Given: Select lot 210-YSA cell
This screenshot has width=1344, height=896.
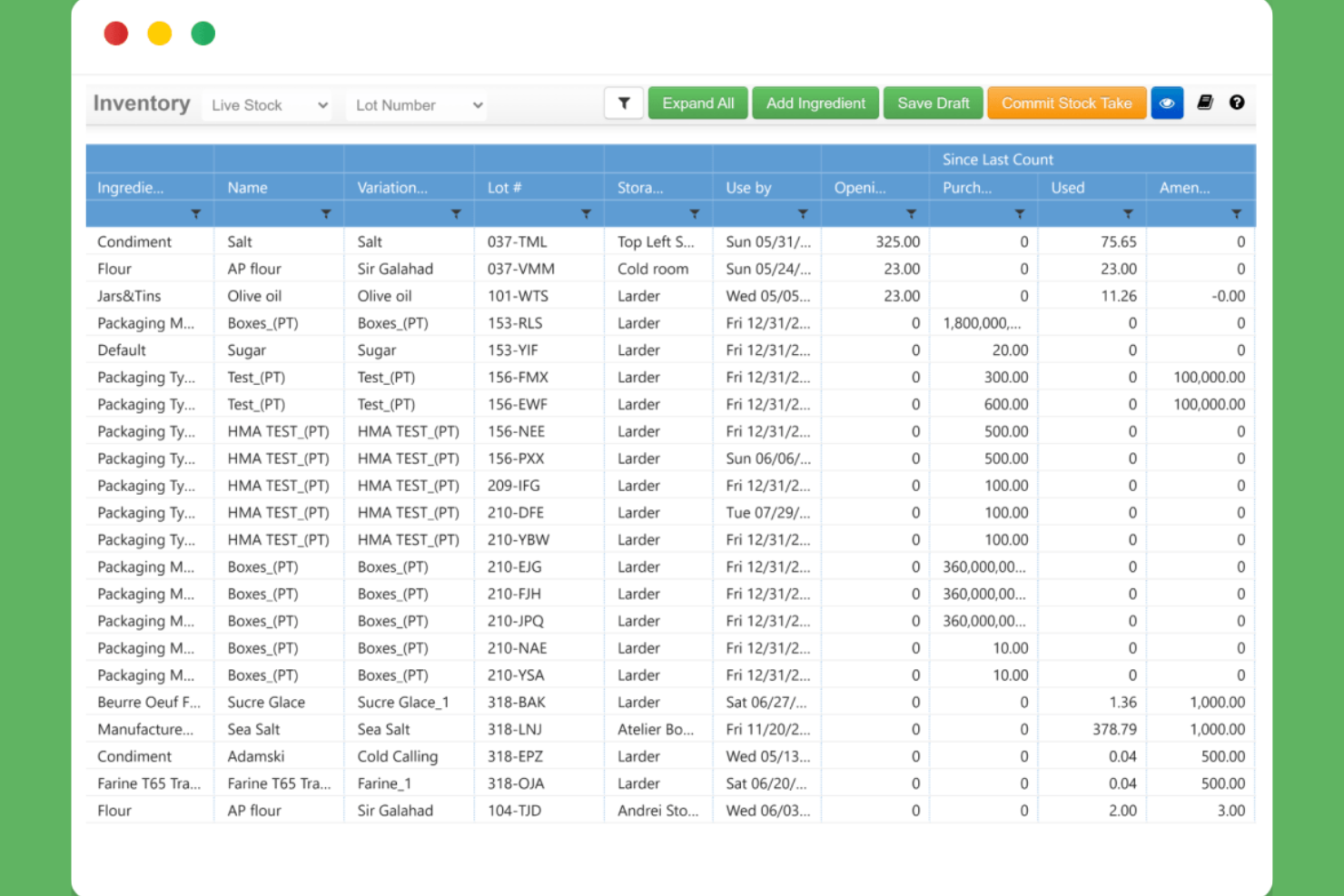Looking at the screenshot, I should coord(539,675).
